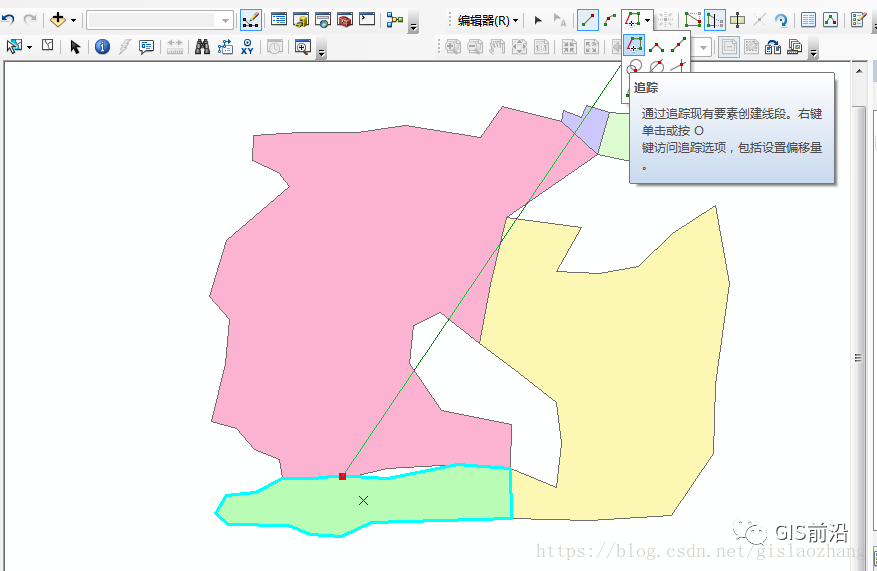The height and width of the screenshot is (571, 877).
Task: Click the redo arrow icon
Action: coord(30,20)
